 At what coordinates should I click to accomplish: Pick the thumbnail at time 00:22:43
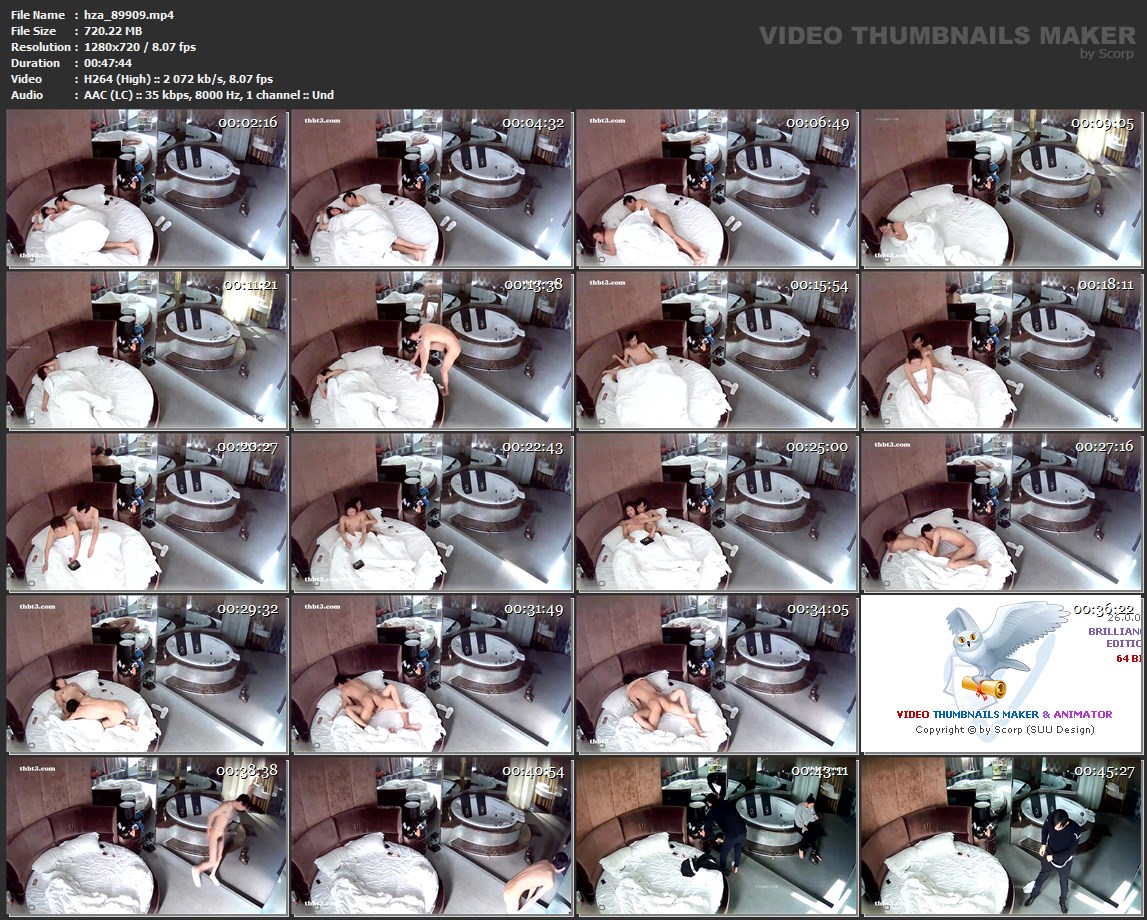(432, 513)
